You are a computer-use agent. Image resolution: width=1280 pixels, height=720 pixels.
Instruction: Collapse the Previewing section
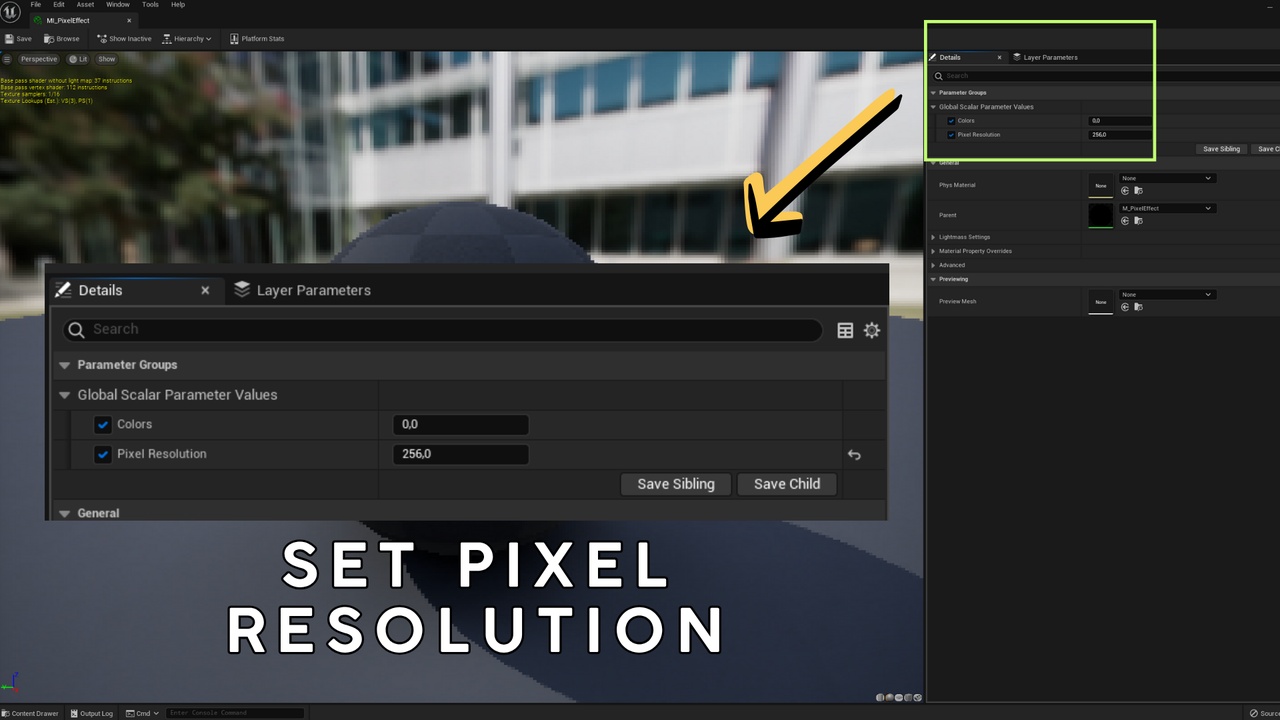(934, 279)
